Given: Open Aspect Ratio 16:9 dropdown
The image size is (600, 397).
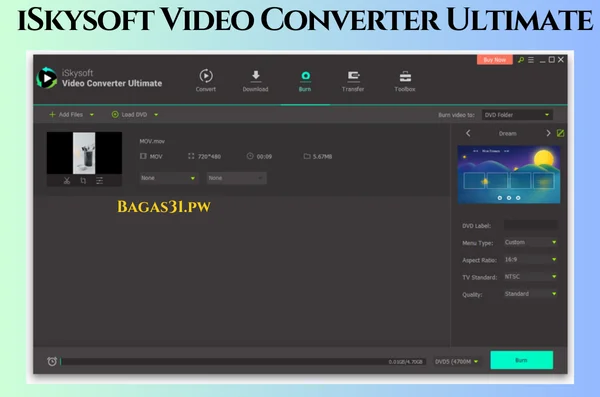Looking at the screenshot, I should (531, 260).
